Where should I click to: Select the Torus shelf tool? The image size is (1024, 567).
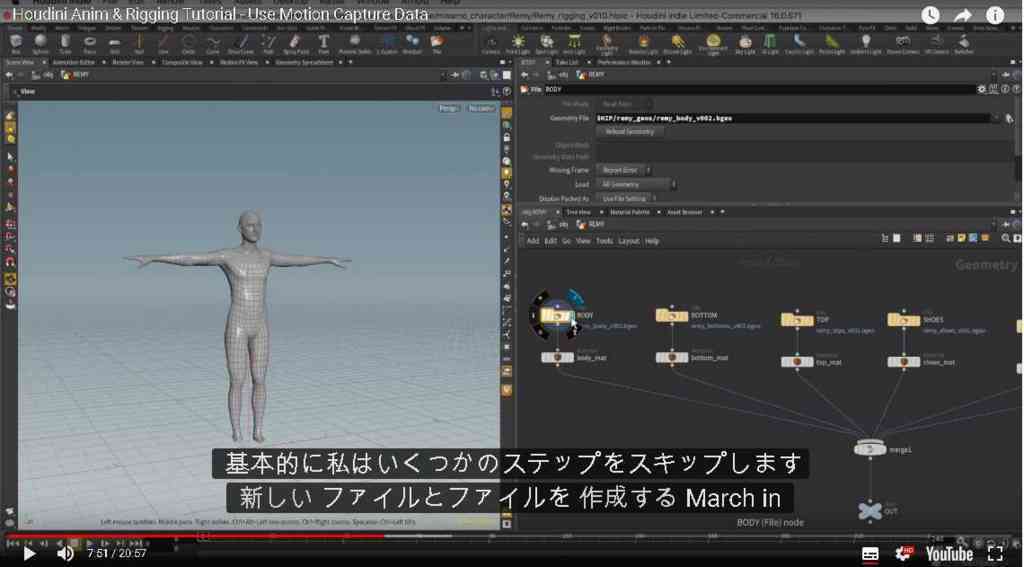[x=90, y=44]
